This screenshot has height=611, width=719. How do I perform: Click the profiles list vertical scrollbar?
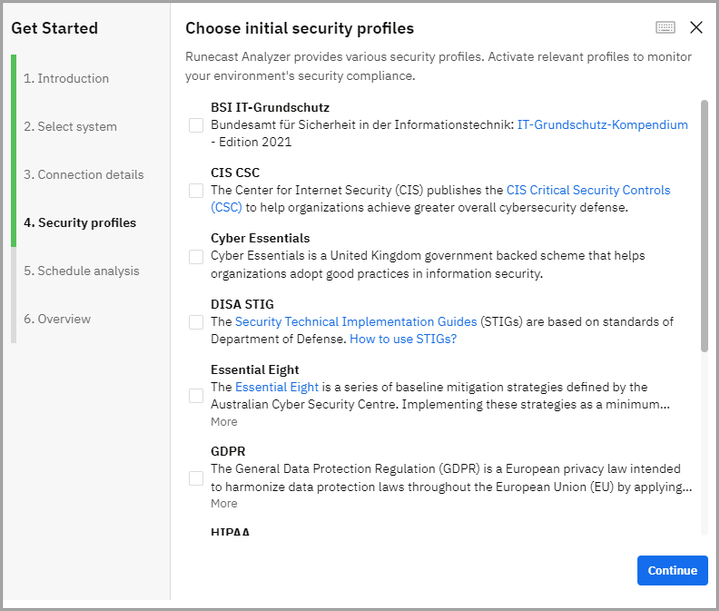coord(704,226)
